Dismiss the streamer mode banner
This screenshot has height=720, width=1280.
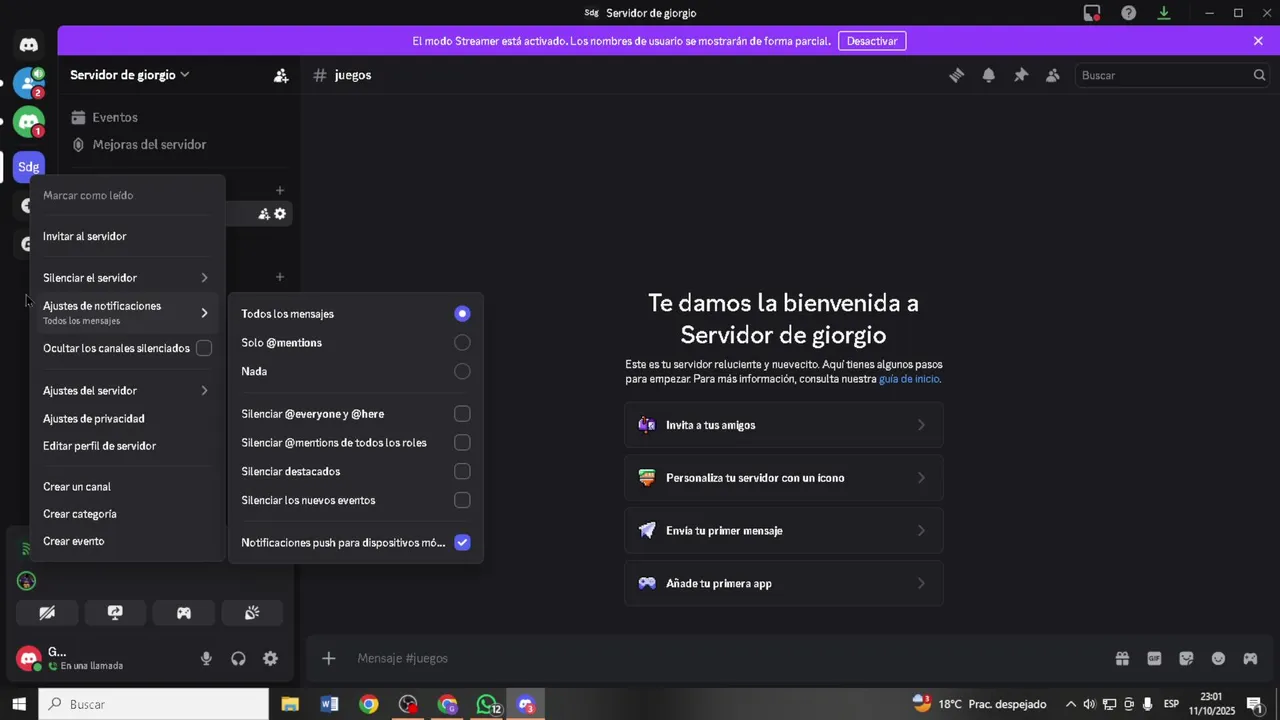pos(1258,41)
